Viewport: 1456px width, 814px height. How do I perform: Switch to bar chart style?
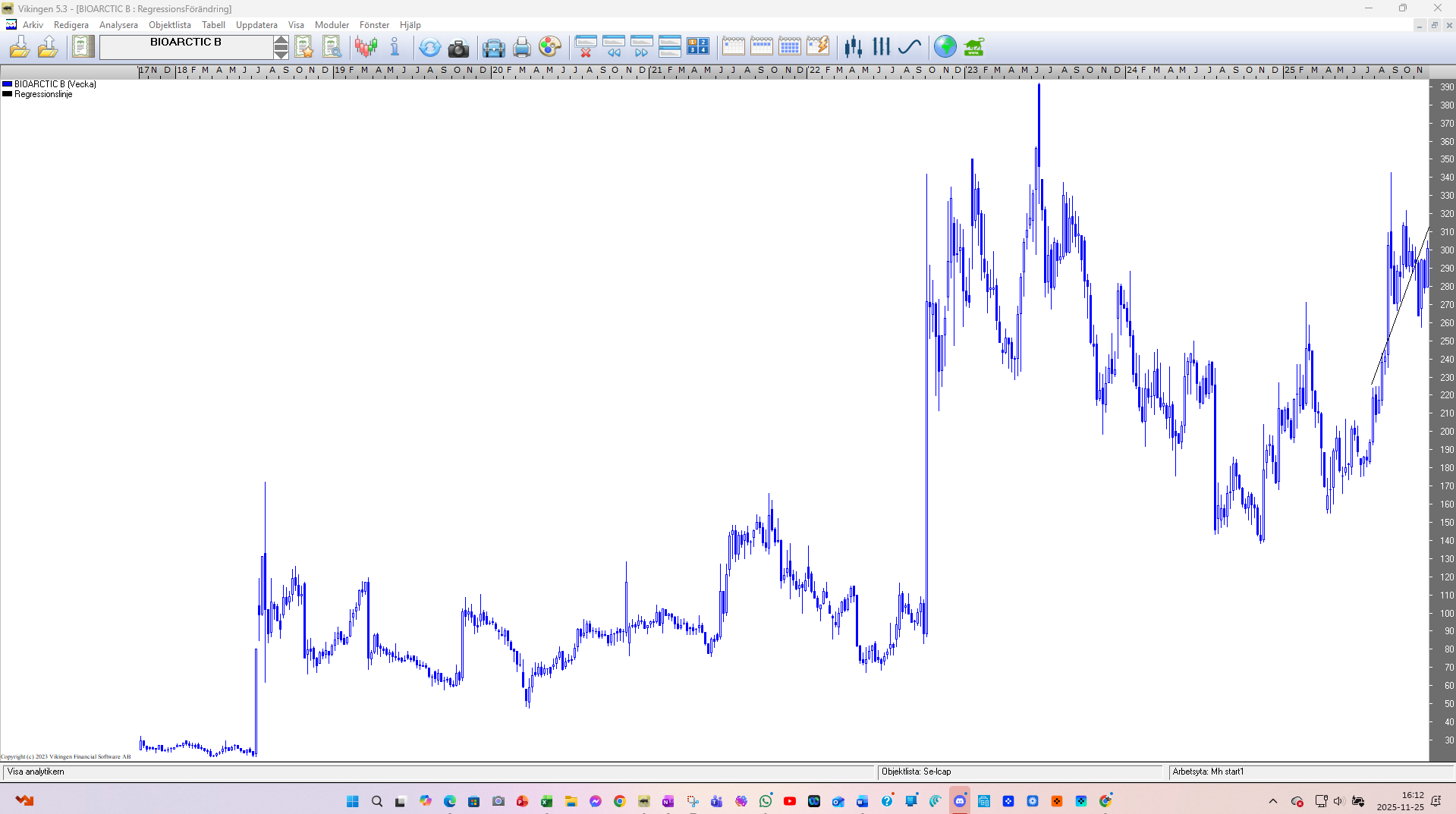coord(881,48)
